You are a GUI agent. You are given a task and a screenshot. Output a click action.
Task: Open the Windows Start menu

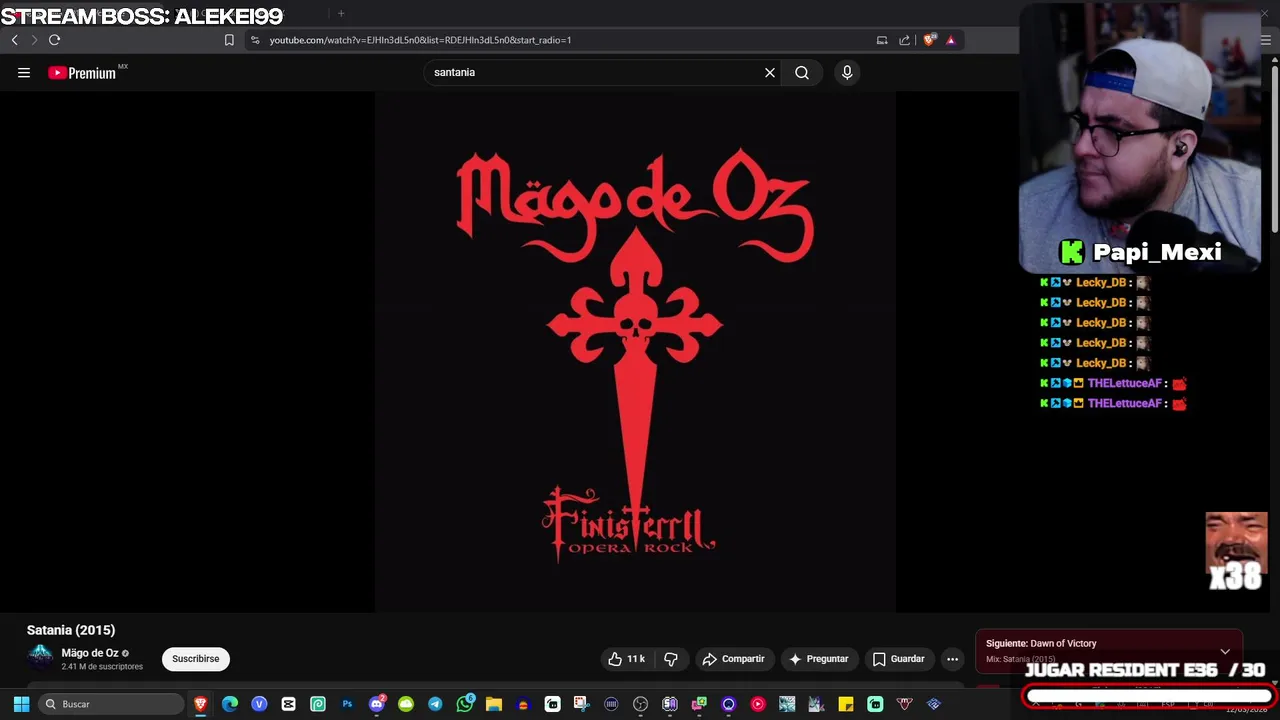coord(21,704)
